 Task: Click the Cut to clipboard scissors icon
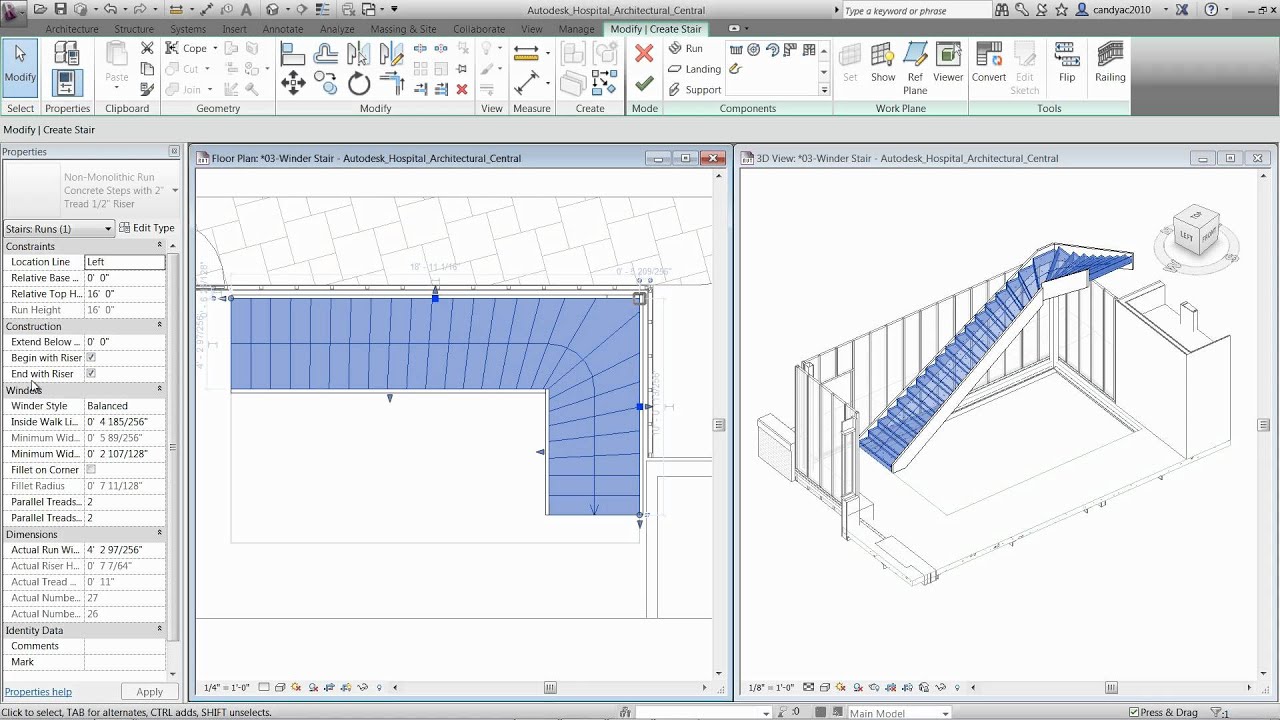tap(147, 48)
